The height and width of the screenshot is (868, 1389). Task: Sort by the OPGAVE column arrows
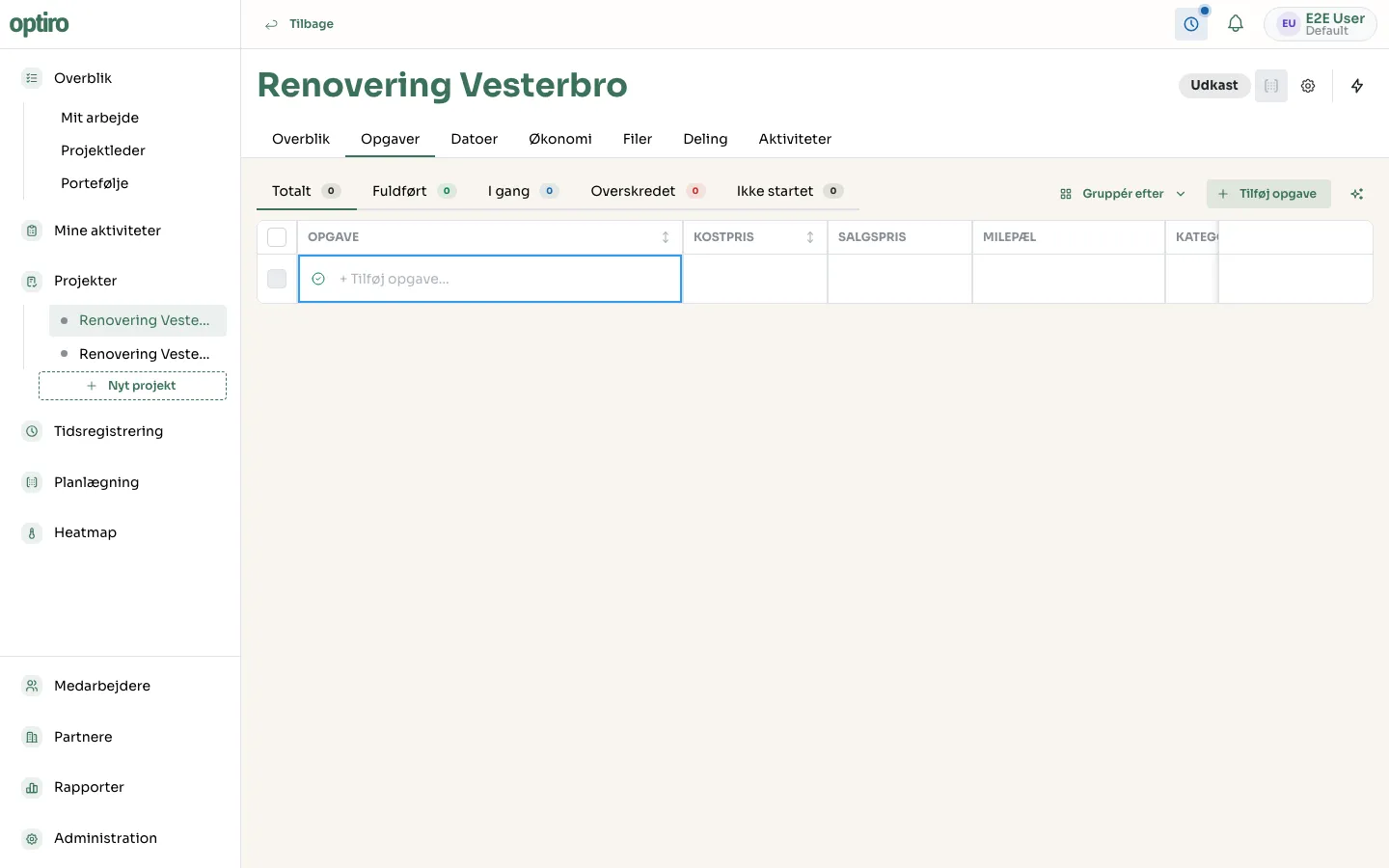coord(666,237)
